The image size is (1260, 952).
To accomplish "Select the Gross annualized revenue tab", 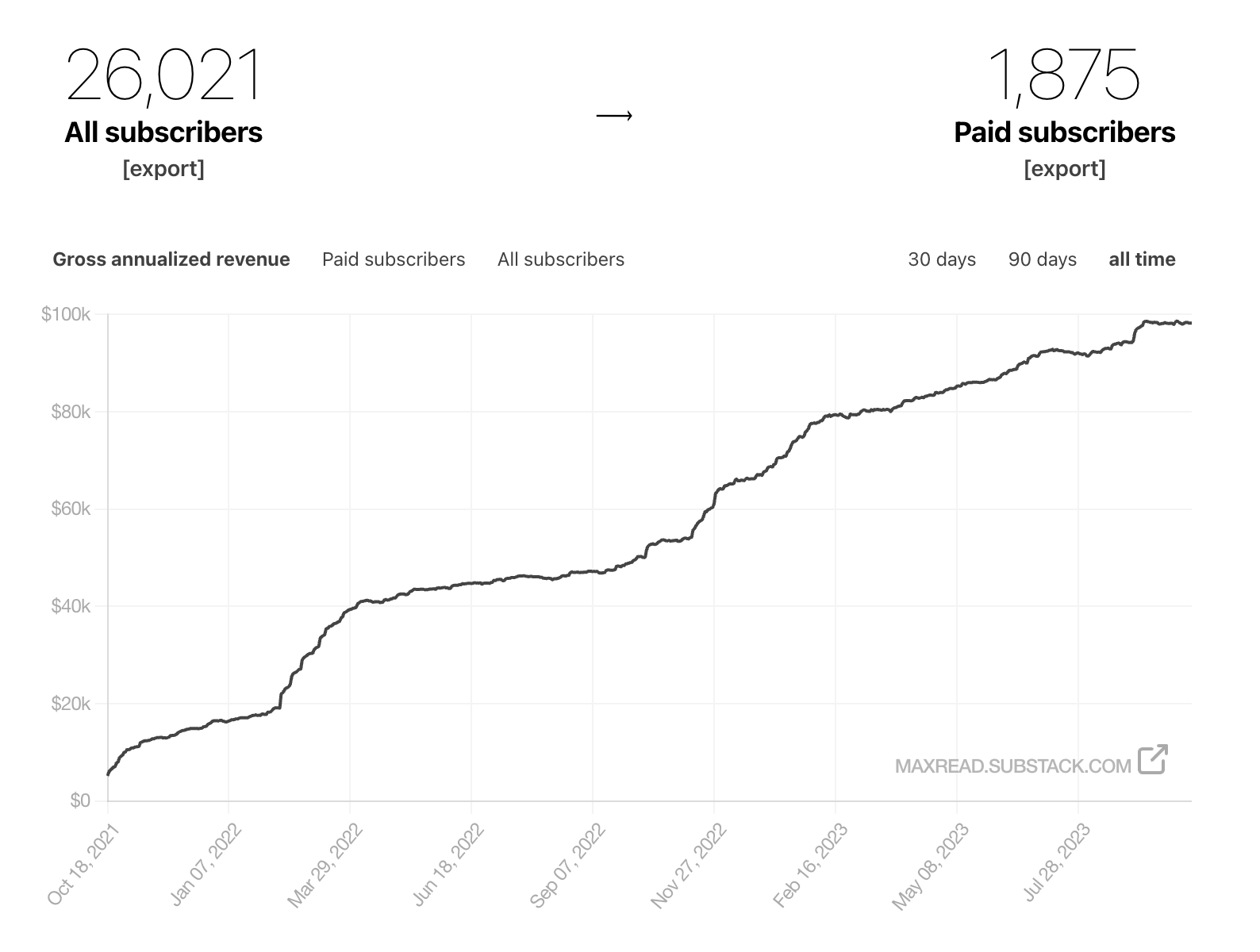I will (x=171, y=259).
